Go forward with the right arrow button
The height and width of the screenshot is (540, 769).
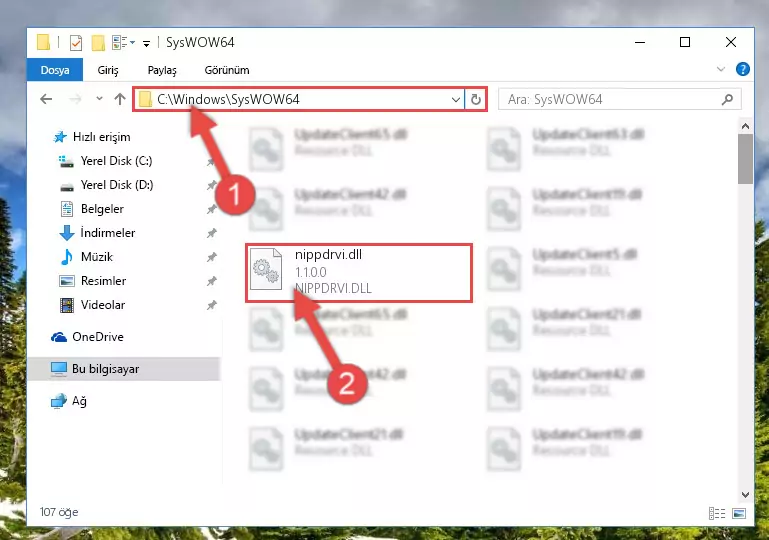click(x=75, y=99)
